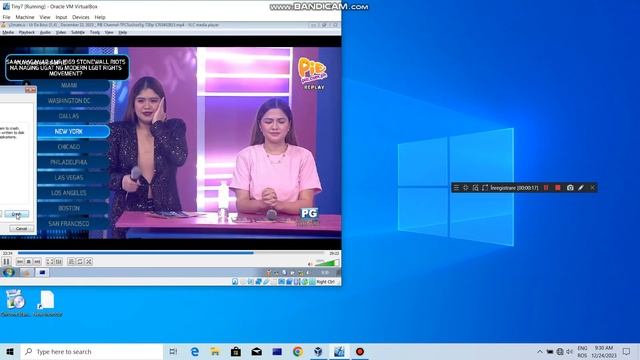
Task: Adjust the VLC volume slider
Action: coord(327,262)
